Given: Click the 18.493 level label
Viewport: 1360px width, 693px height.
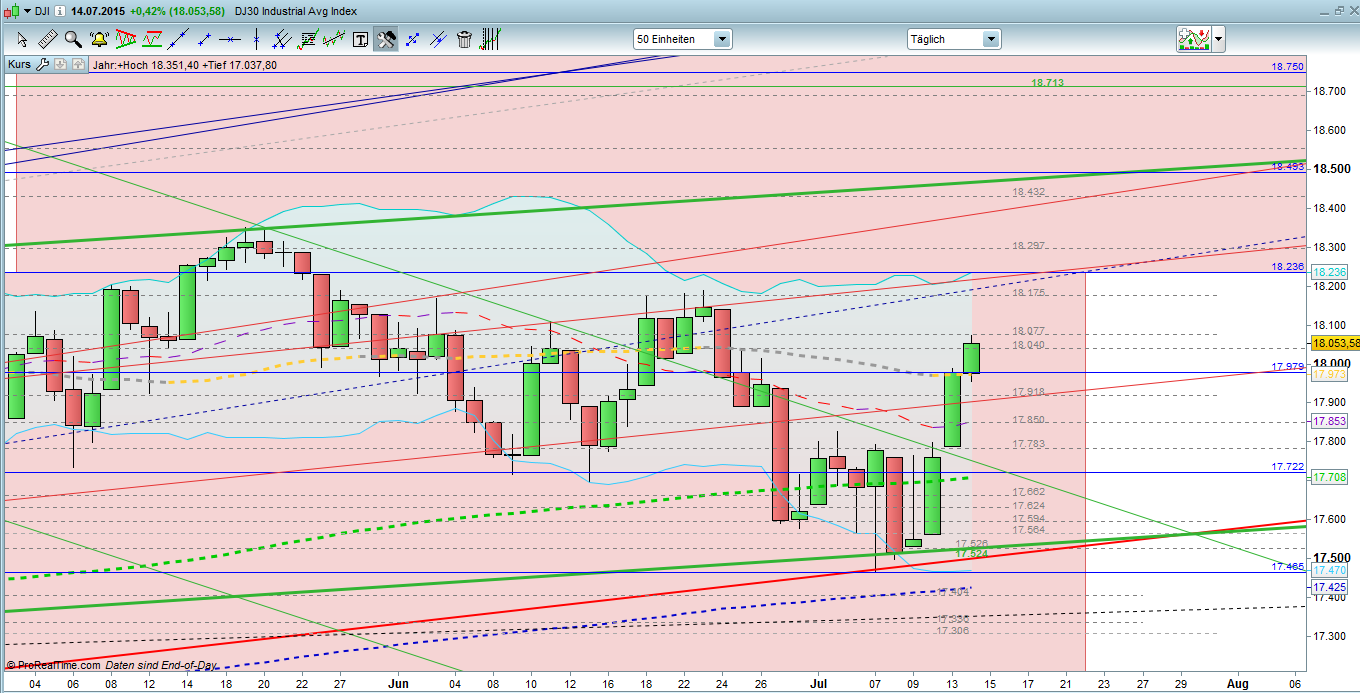Looking at the screenshot, I should (x=1288, y=166).
